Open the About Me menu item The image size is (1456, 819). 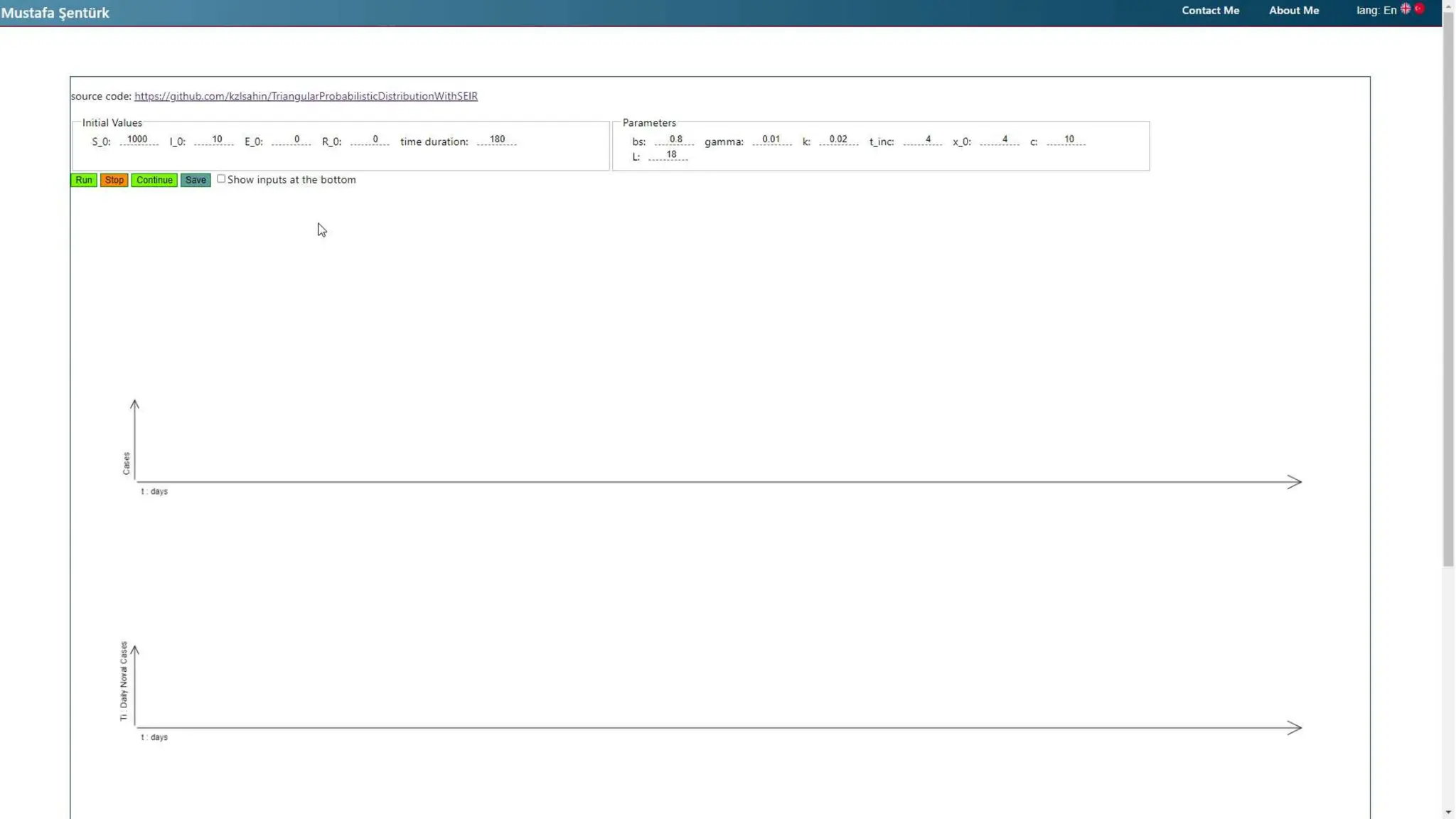(1293, 11)
